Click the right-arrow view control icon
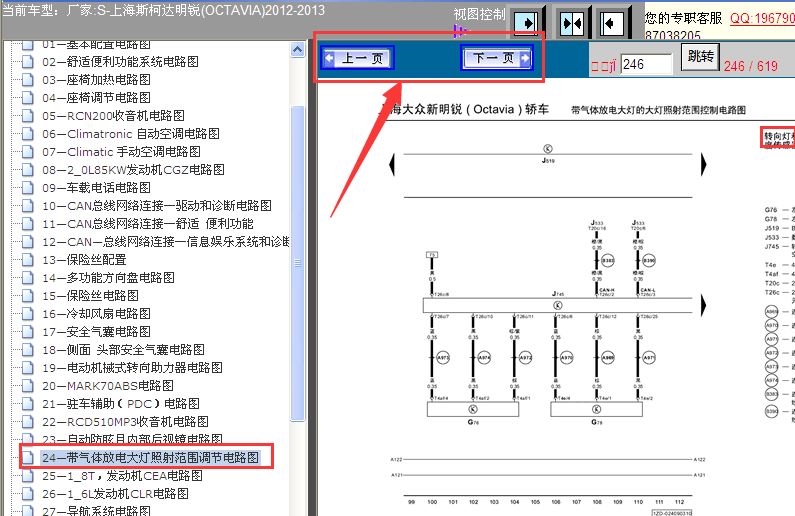Image resolution: width=795 pixels, height=516 pixels. [526, 23]
